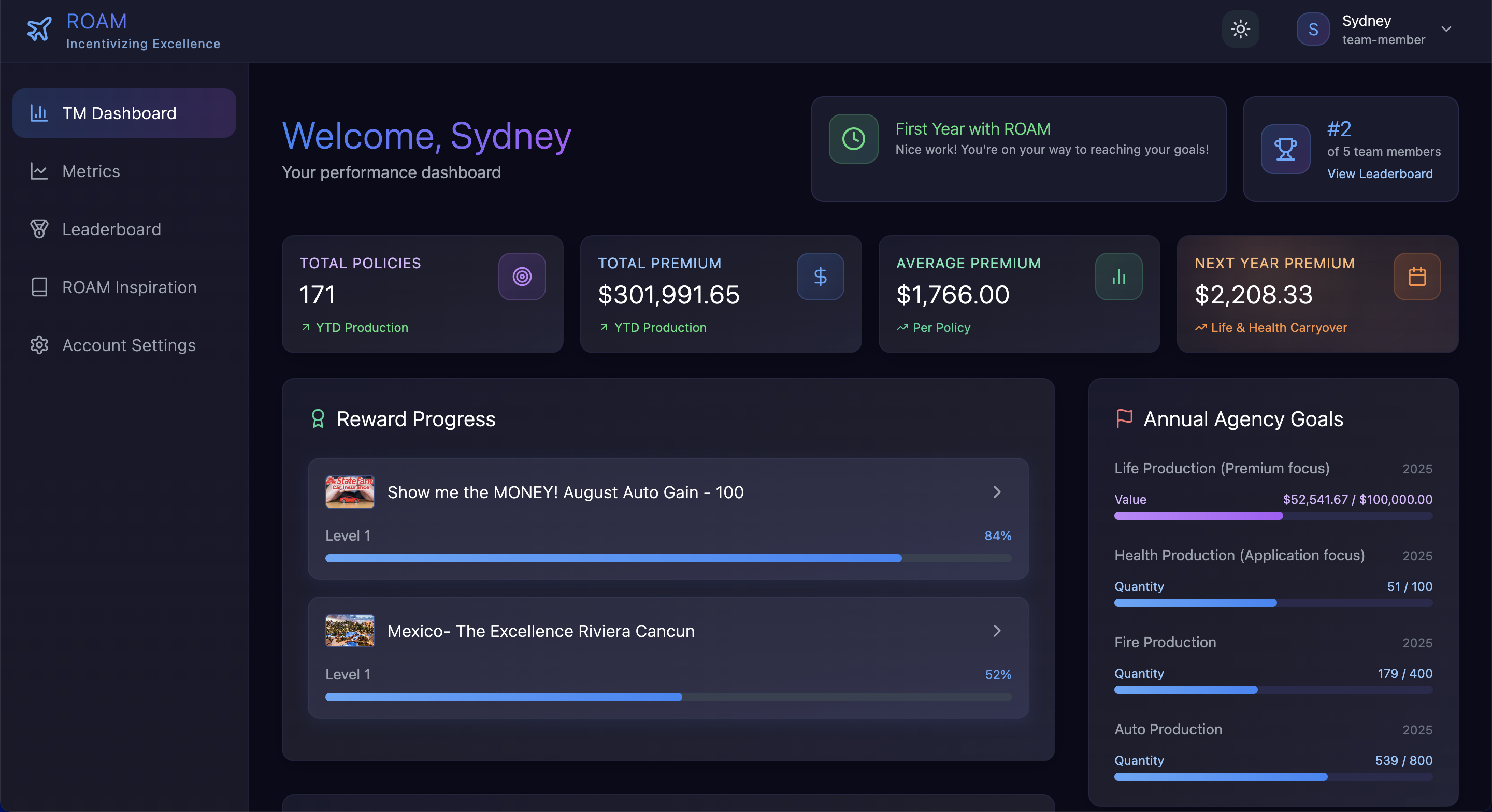Click the State Farm reward thumbnail
The width and height of the screenshot is (1492, 812).
pos(350,492)
